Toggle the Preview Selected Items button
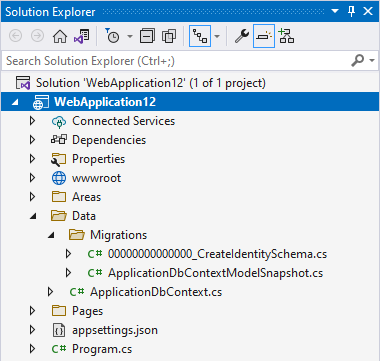380x361 pixels. pos(264,36)
